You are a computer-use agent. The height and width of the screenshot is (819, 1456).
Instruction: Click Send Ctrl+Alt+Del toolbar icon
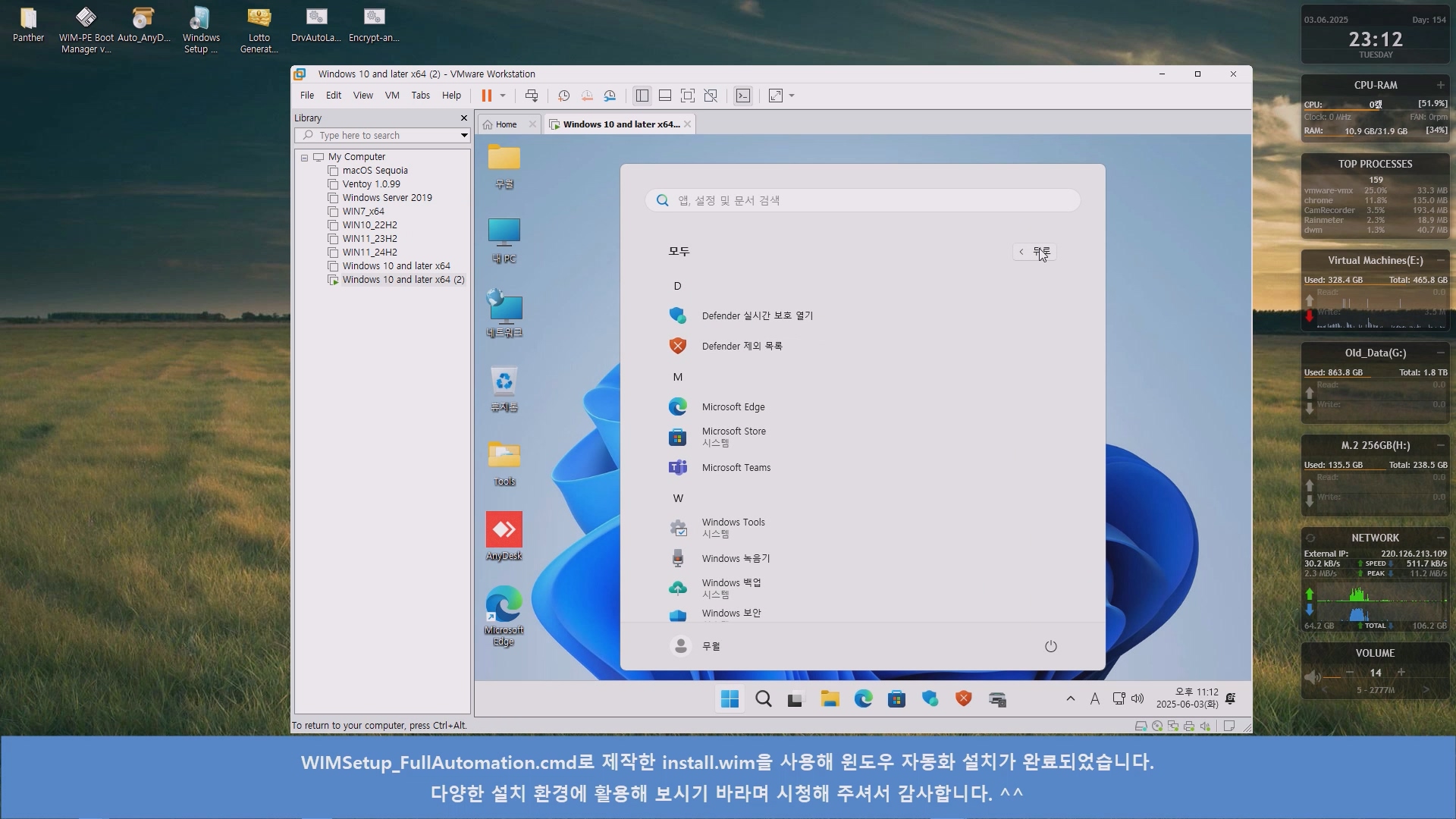(532, 96)
